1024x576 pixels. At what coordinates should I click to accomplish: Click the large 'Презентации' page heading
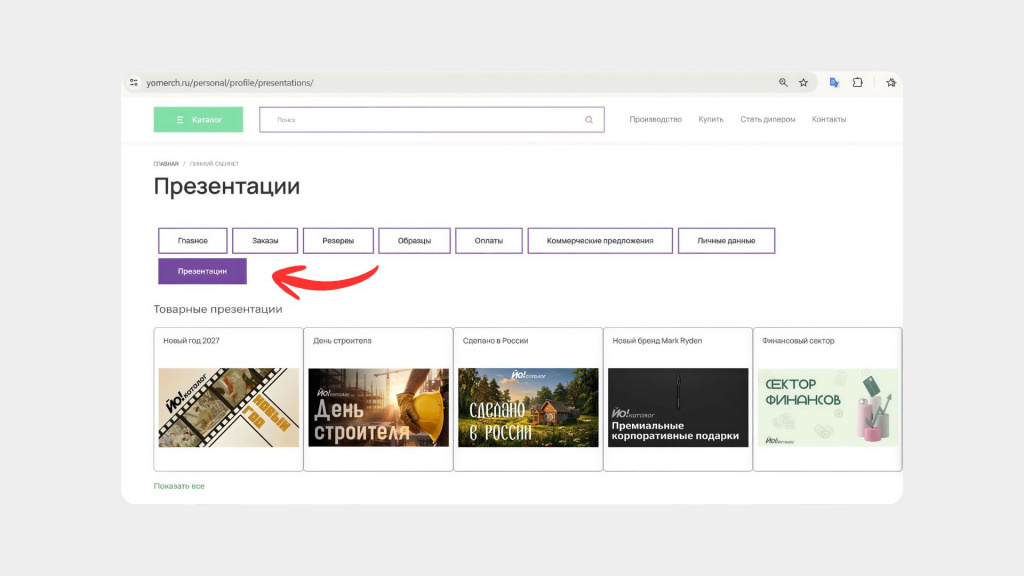[x=227, y=187]
